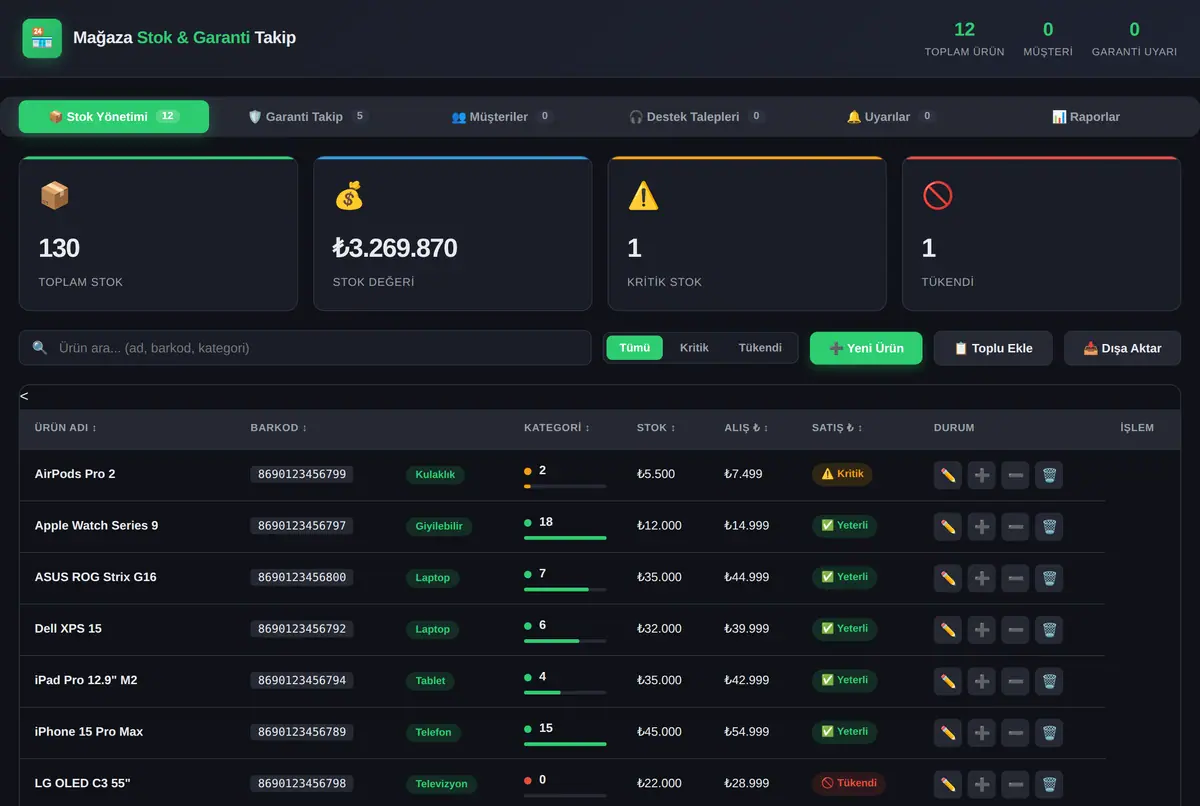
Task: Click the Televizyon category tag
Action: 442,784
